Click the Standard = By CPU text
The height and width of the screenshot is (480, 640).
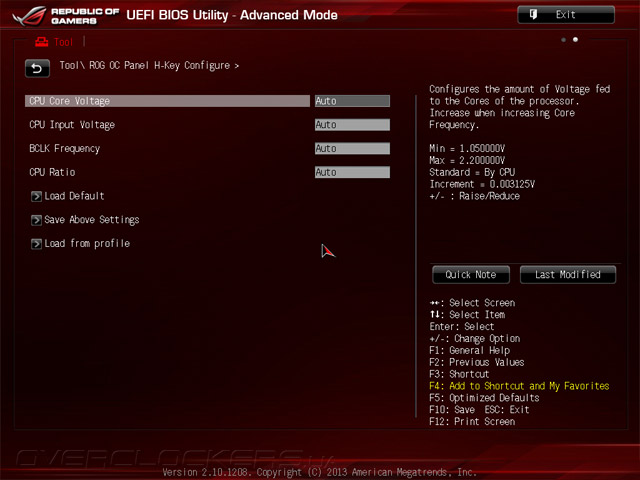[x=472, y=172]
